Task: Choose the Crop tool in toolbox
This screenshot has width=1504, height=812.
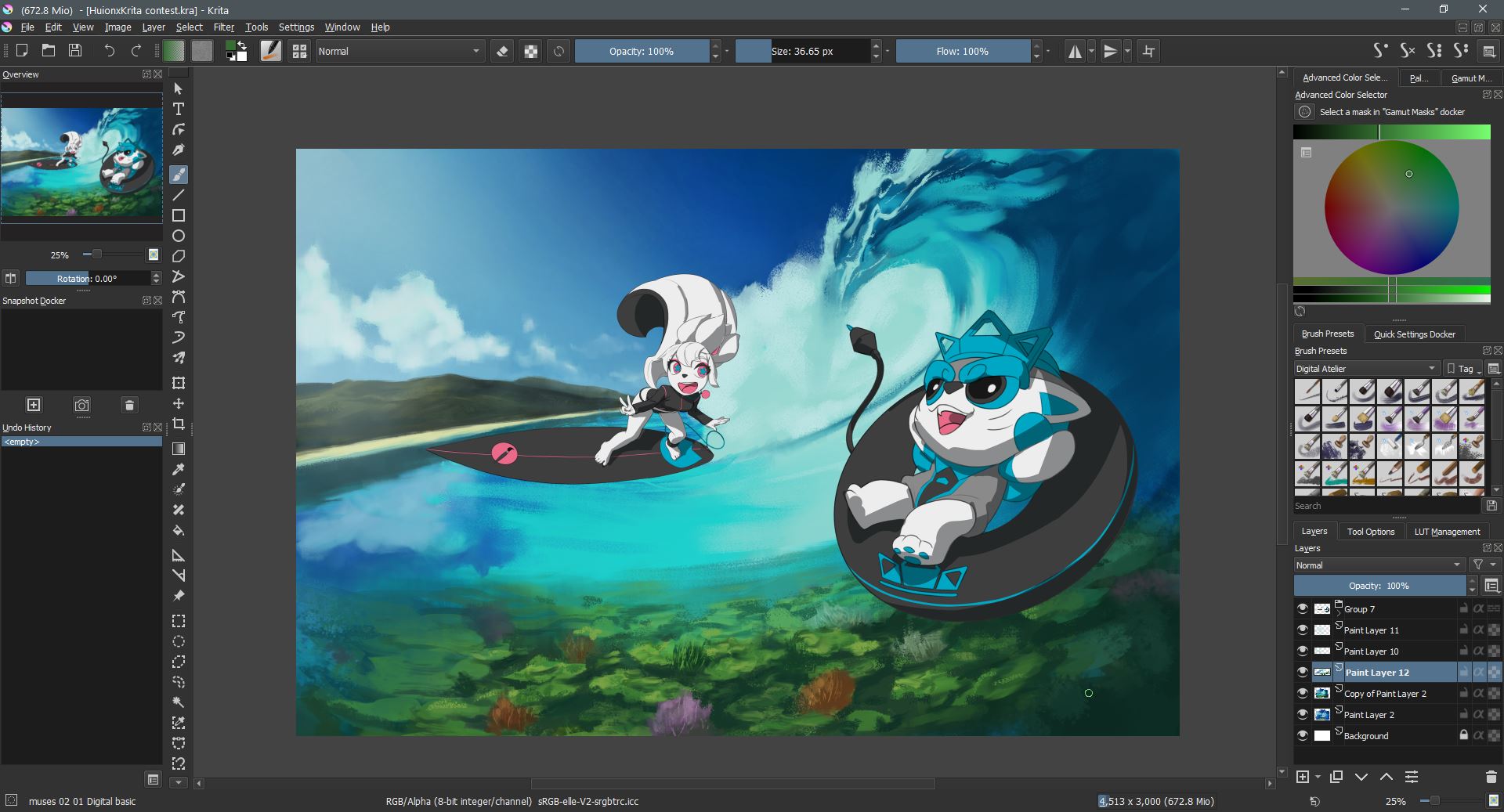Action: (x=179, y=424)
